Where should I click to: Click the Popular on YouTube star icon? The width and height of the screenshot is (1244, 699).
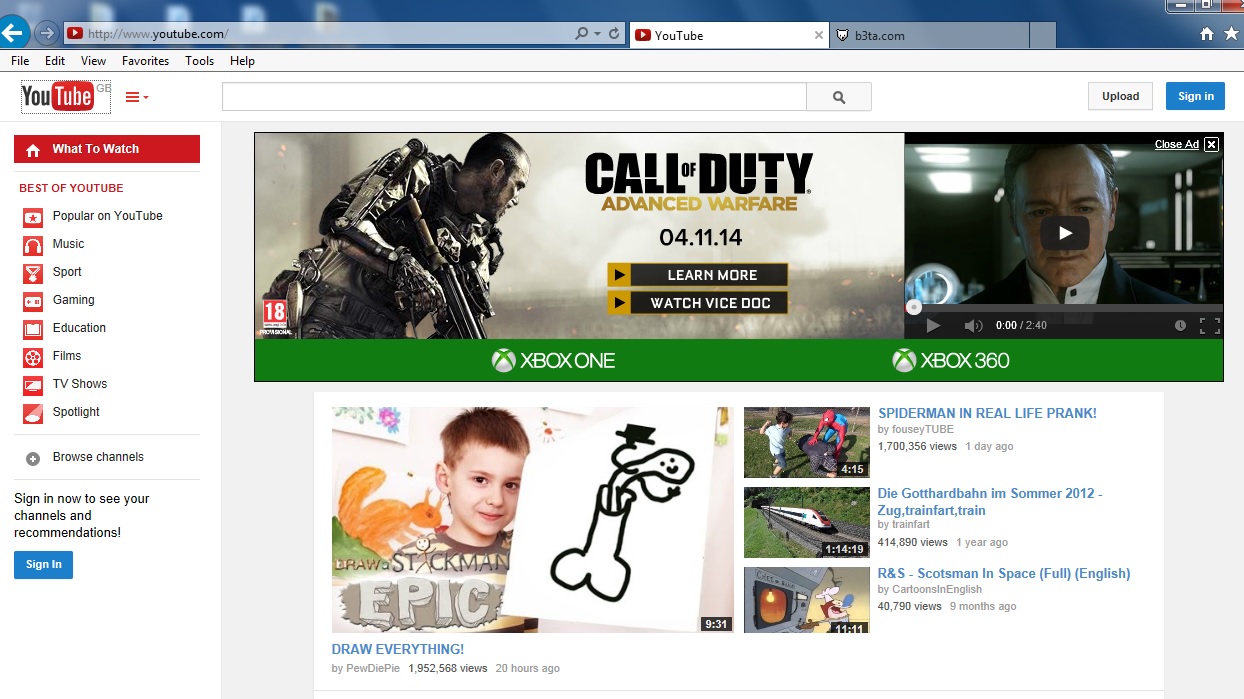click(33, 217)
